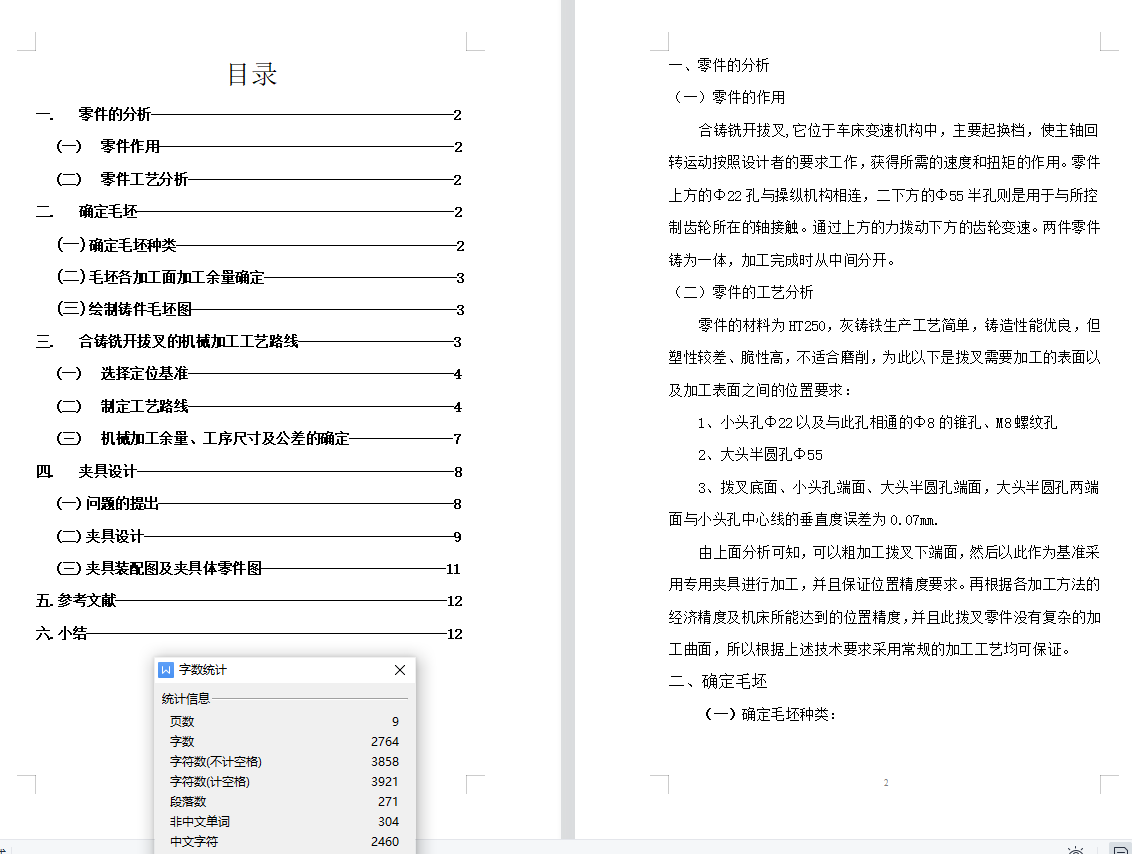1132x854 pixels.
Task: Jump to 零件的分析 from the contents list
Action: click(115, 115)
